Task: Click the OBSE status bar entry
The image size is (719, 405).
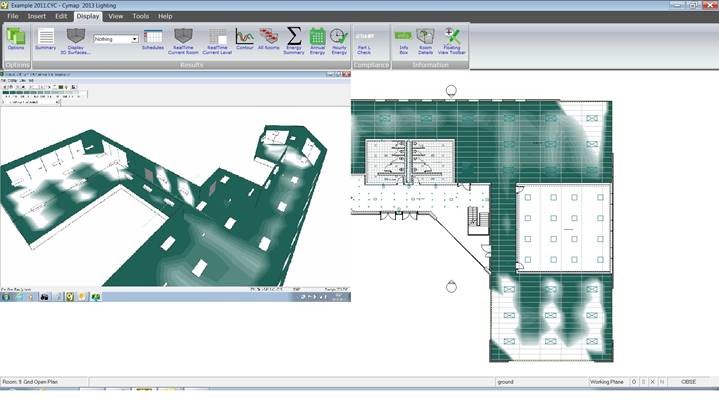Action: tap(688, 382)
